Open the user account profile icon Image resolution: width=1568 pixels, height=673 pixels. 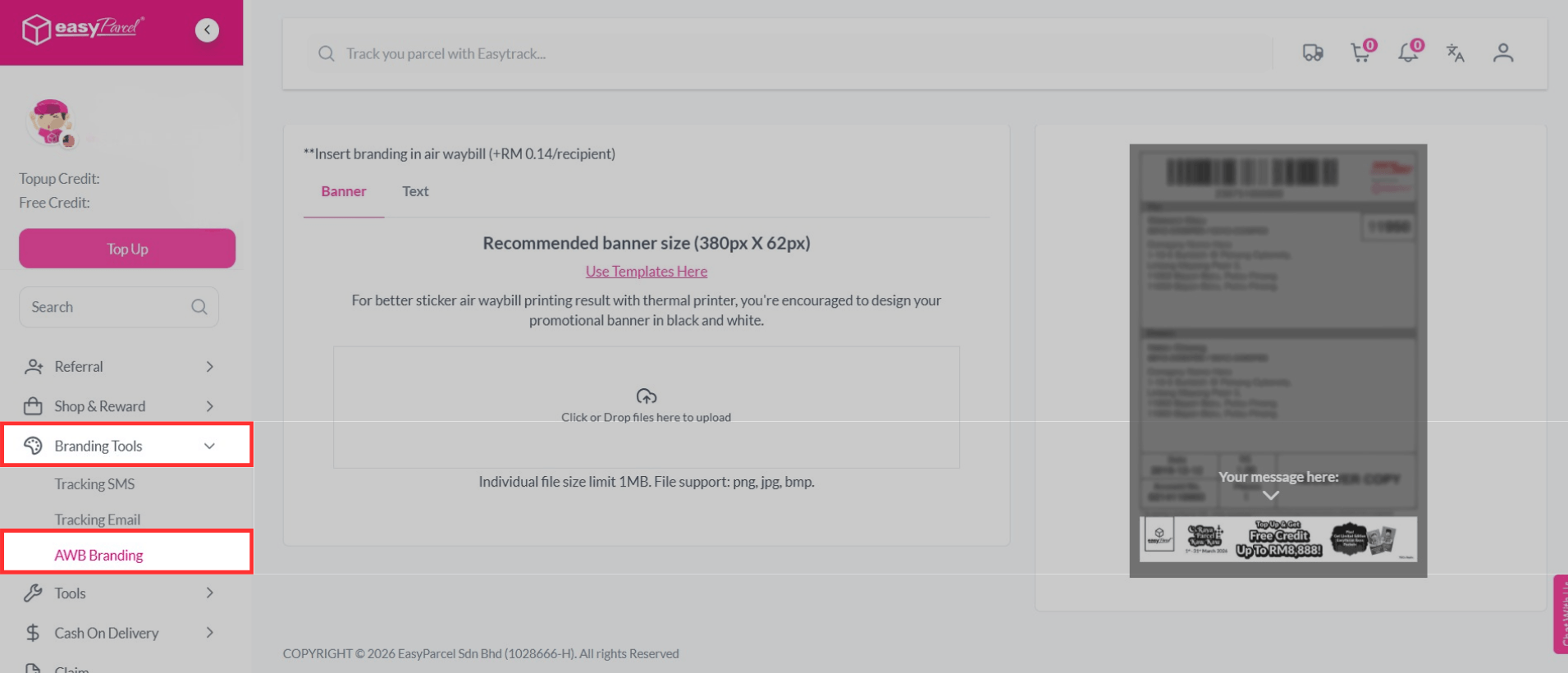point(1502,53)
